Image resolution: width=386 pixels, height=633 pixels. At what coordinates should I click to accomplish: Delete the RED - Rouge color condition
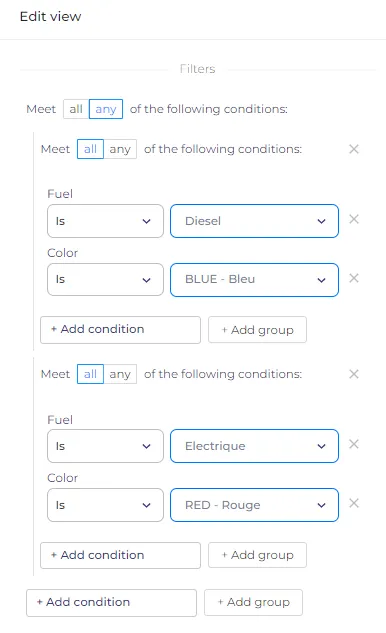[354, 503]
